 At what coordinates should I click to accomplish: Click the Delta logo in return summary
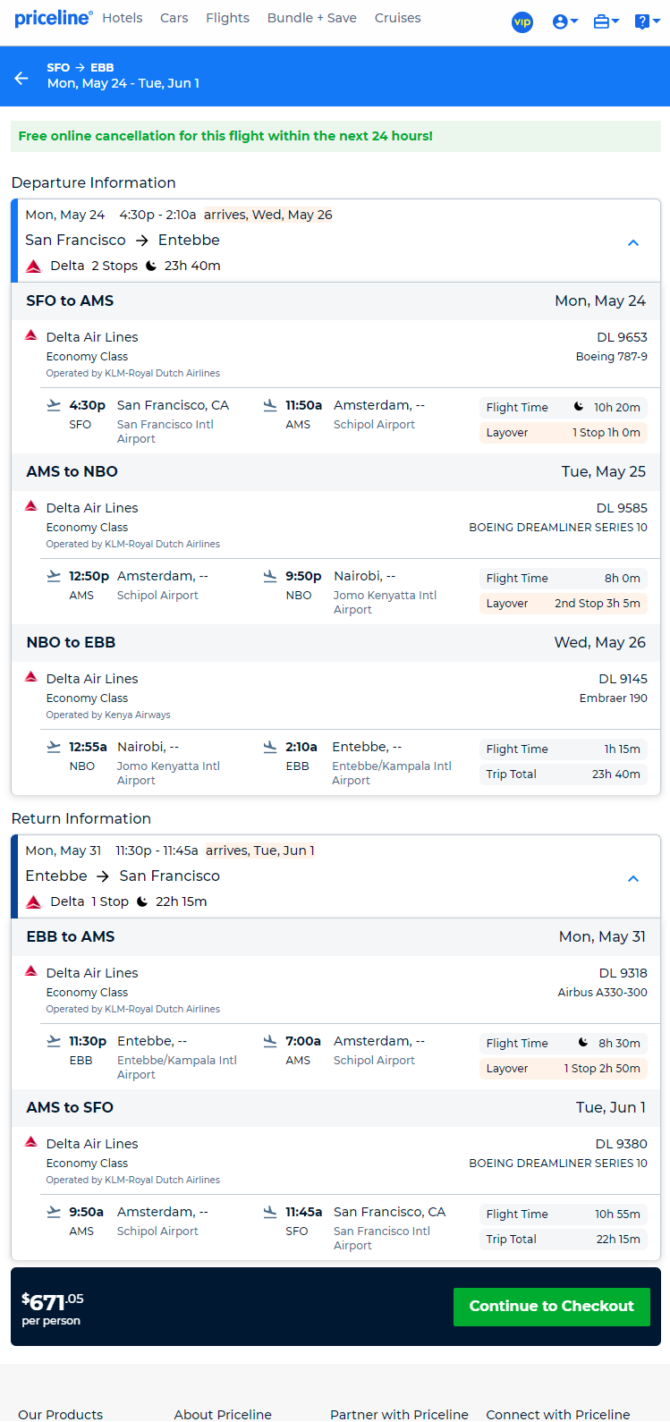click(34, 902)
